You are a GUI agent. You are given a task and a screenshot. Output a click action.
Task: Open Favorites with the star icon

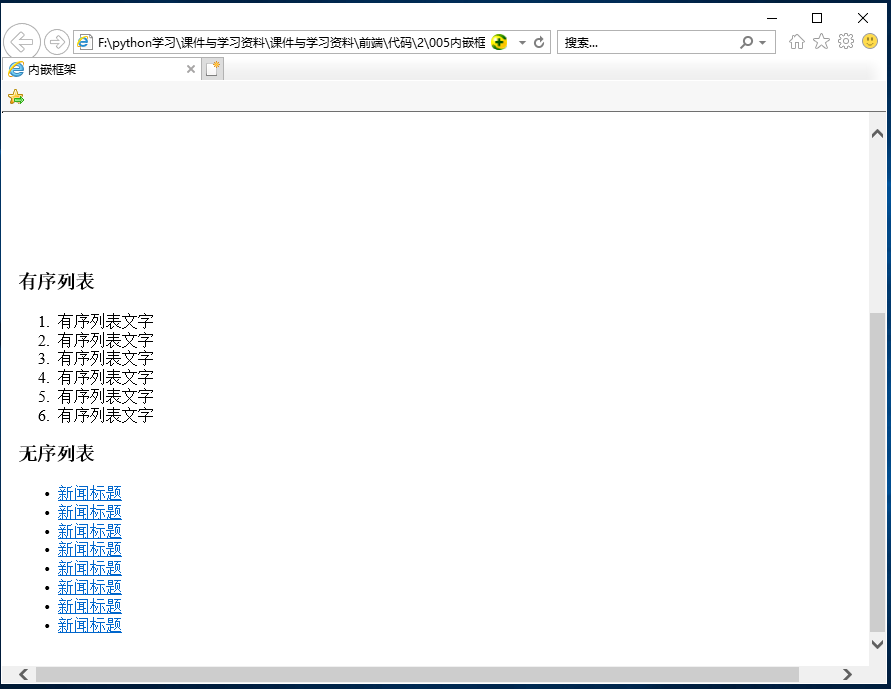[821, 41]
